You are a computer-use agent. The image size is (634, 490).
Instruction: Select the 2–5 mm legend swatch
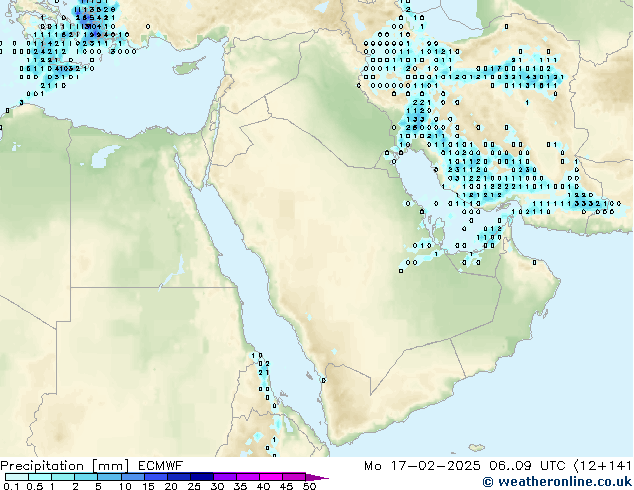point(86,477)
